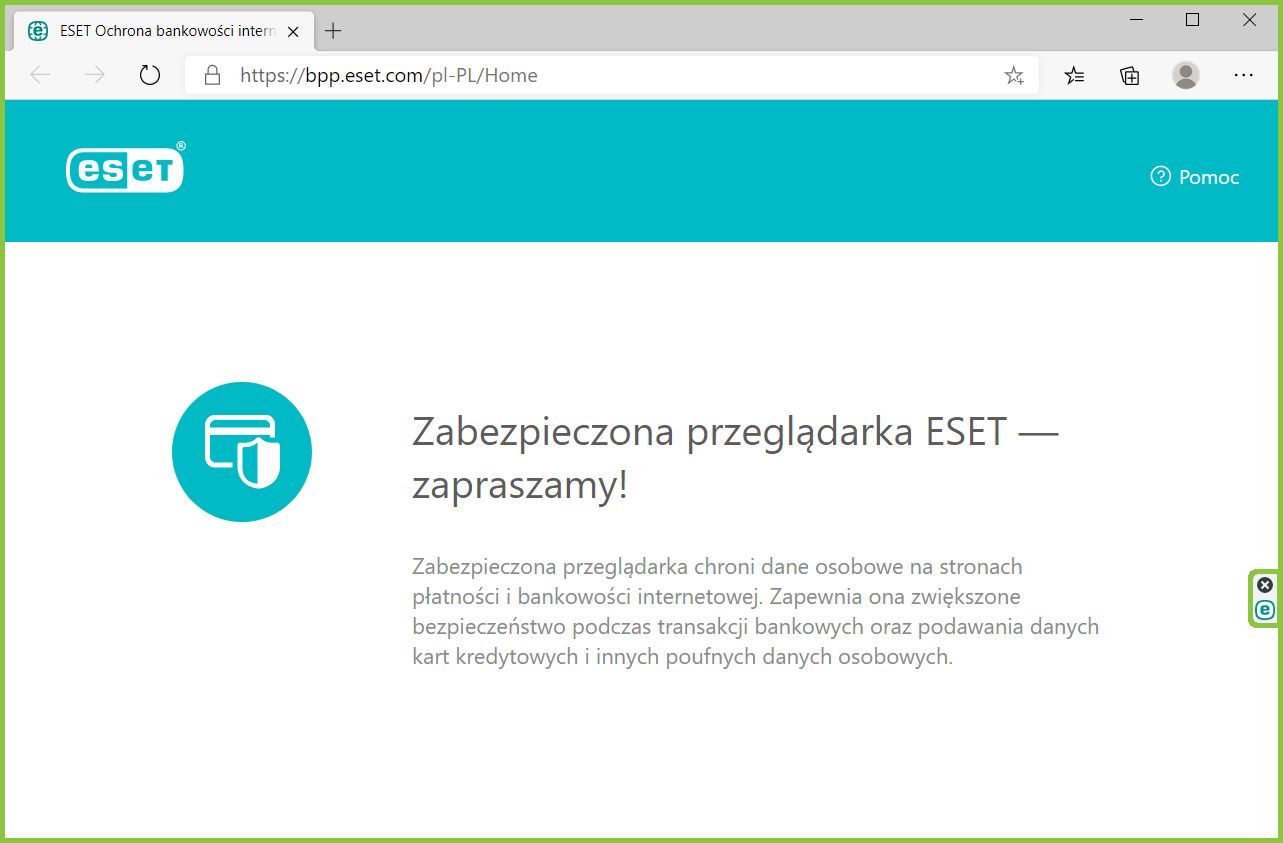Click the ESET favicon in the tab
This screenshot has width=1283, height=843.
(x=38, y=31)
